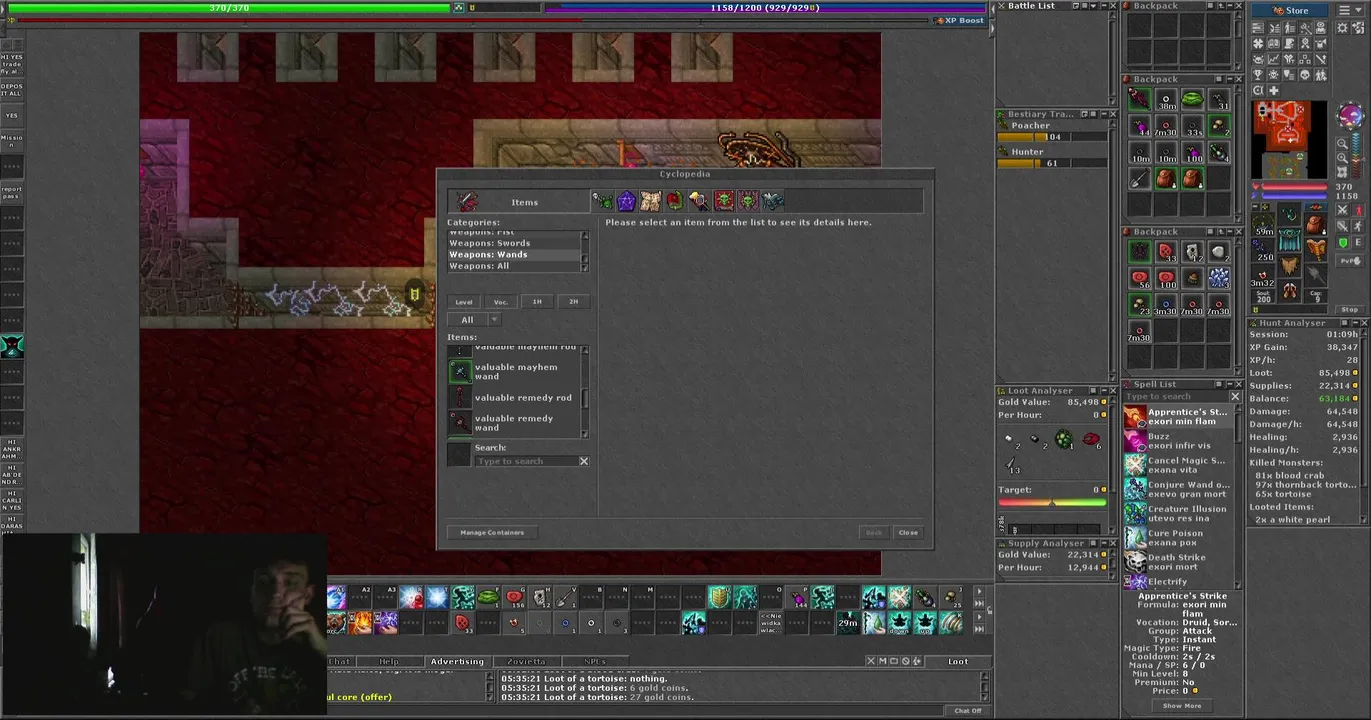
Task: Collapse the Hunt Analyser panel
Action: (x=1353, y=323)
